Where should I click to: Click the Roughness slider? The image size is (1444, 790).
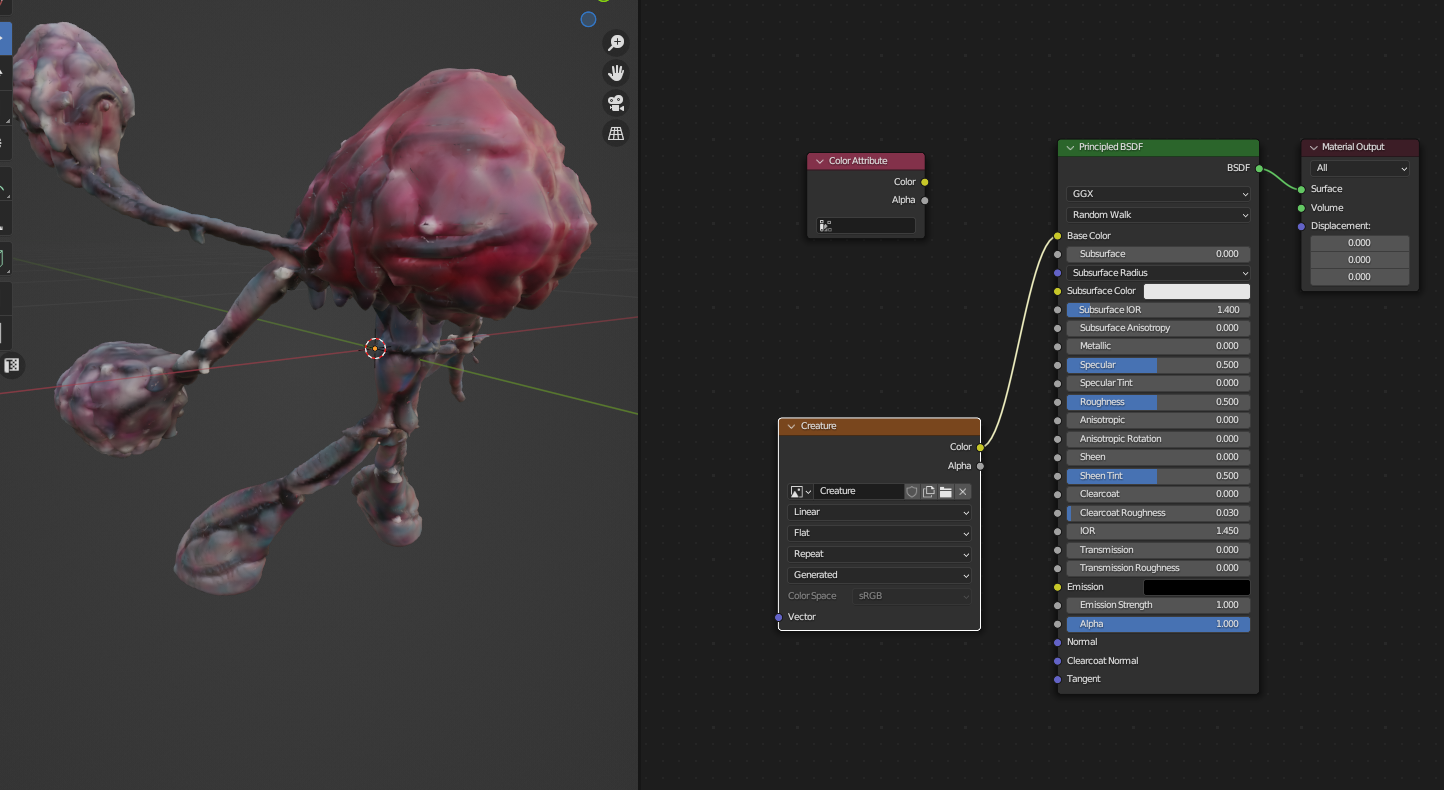click(x=1158, y=402)
